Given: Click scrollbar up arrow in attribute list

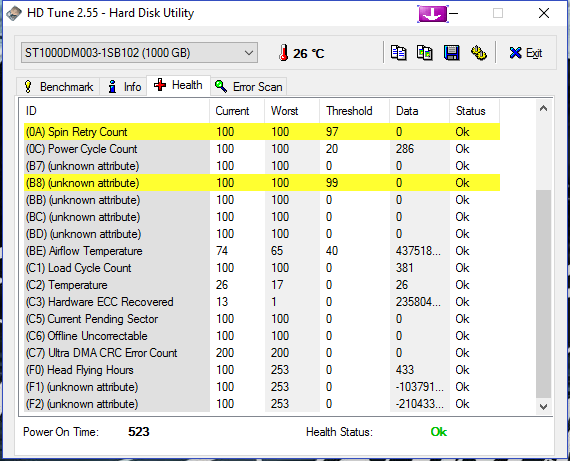Looking at the screenshot, I should click(543, 108).
